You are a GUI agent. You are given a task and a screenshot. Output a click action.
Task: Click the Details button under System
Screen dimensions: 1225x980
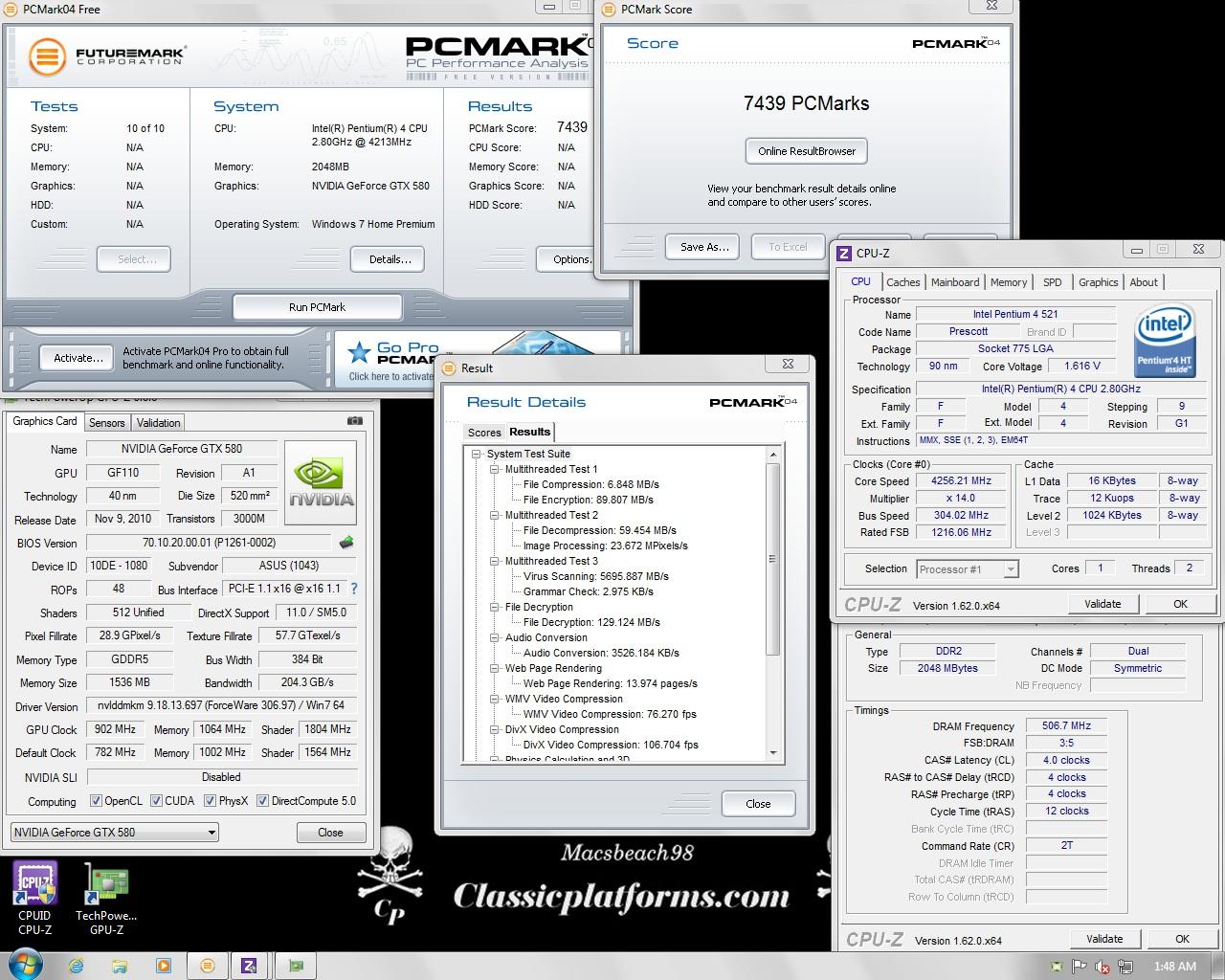(390, 259)
